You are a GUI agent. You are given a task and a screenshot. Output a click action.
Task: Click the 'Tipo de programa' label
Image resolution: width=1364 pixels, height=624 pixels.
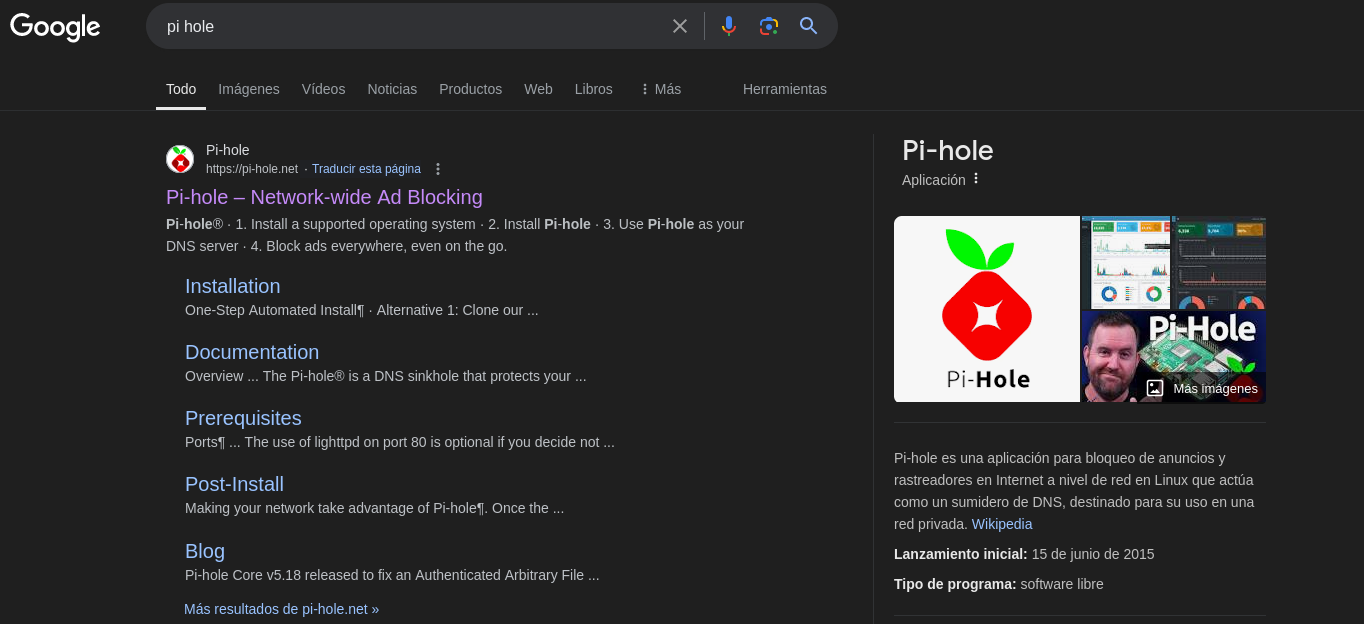coord(955,584)
